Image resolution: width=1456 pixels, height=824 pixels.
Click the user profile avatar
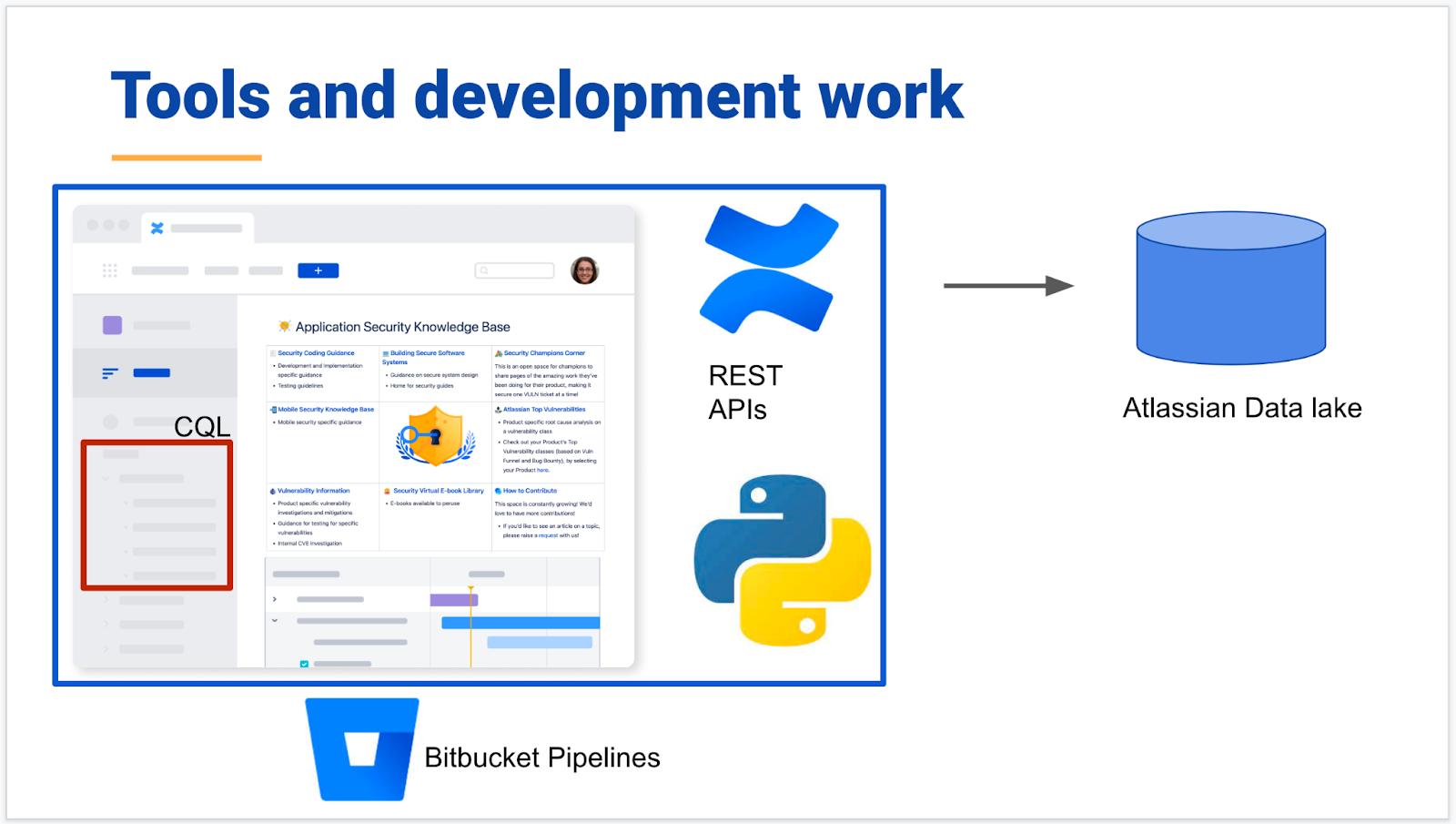pyautogui.click(x=586, y=270)
